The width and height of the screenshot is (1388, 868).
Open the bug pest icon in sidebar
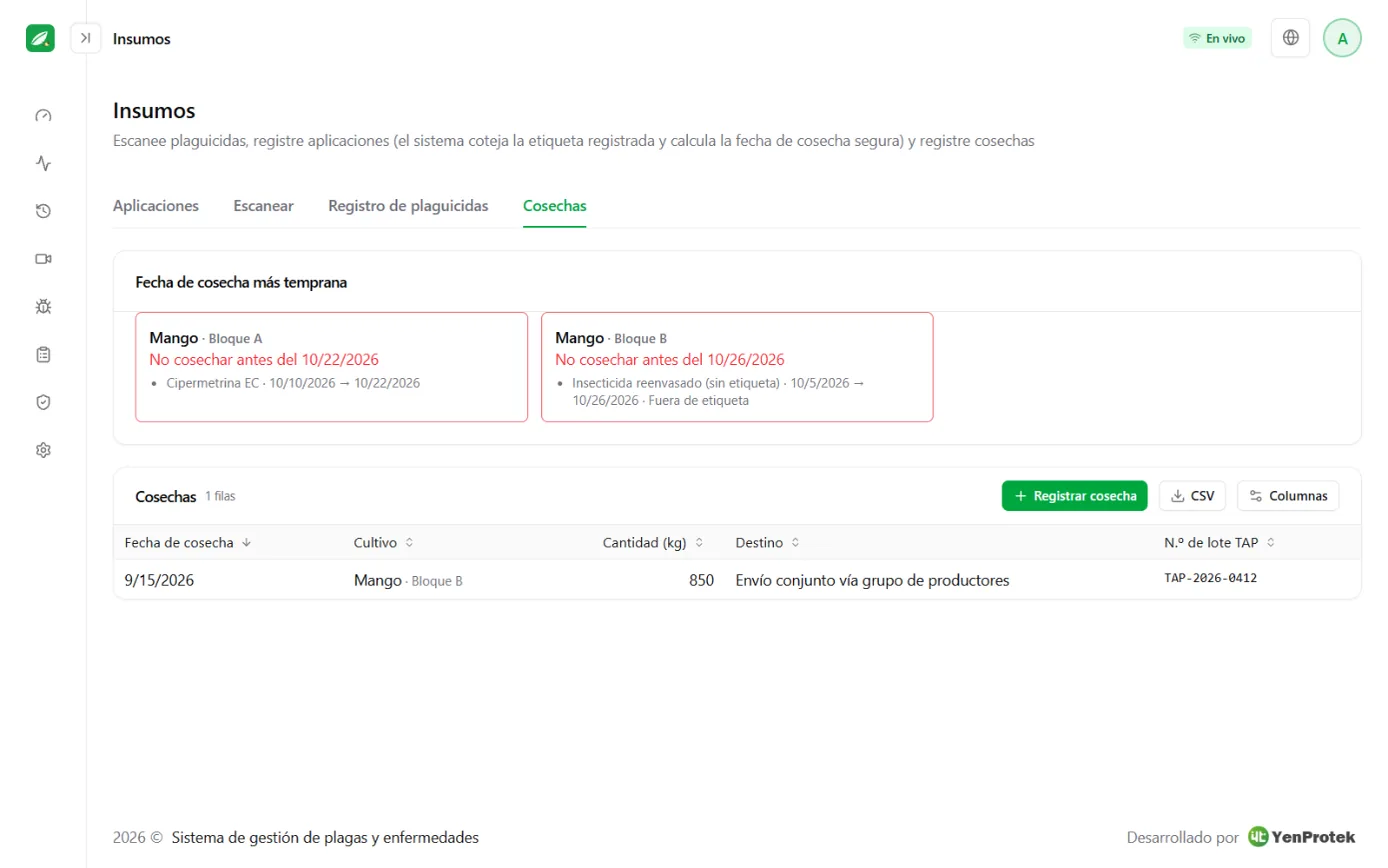point(43,306)
